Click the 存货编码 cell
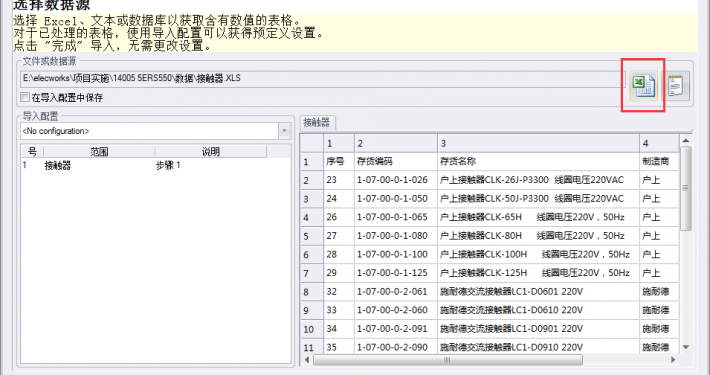Viewport: 710px width, 375px height. (396, 161)
